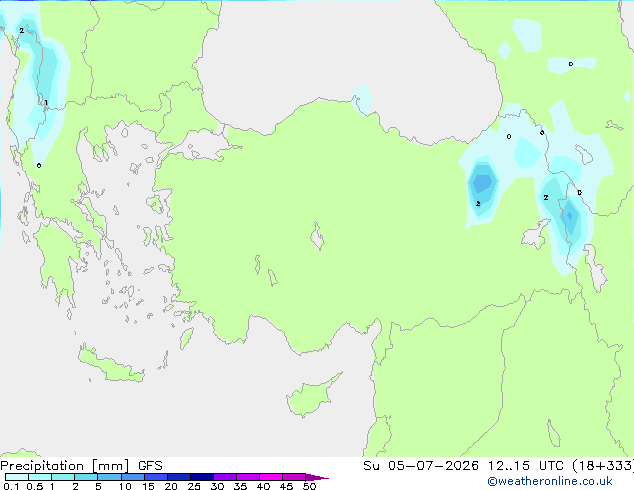
Task: Select the 35–40 mm legend swatch
Action: 248,477
